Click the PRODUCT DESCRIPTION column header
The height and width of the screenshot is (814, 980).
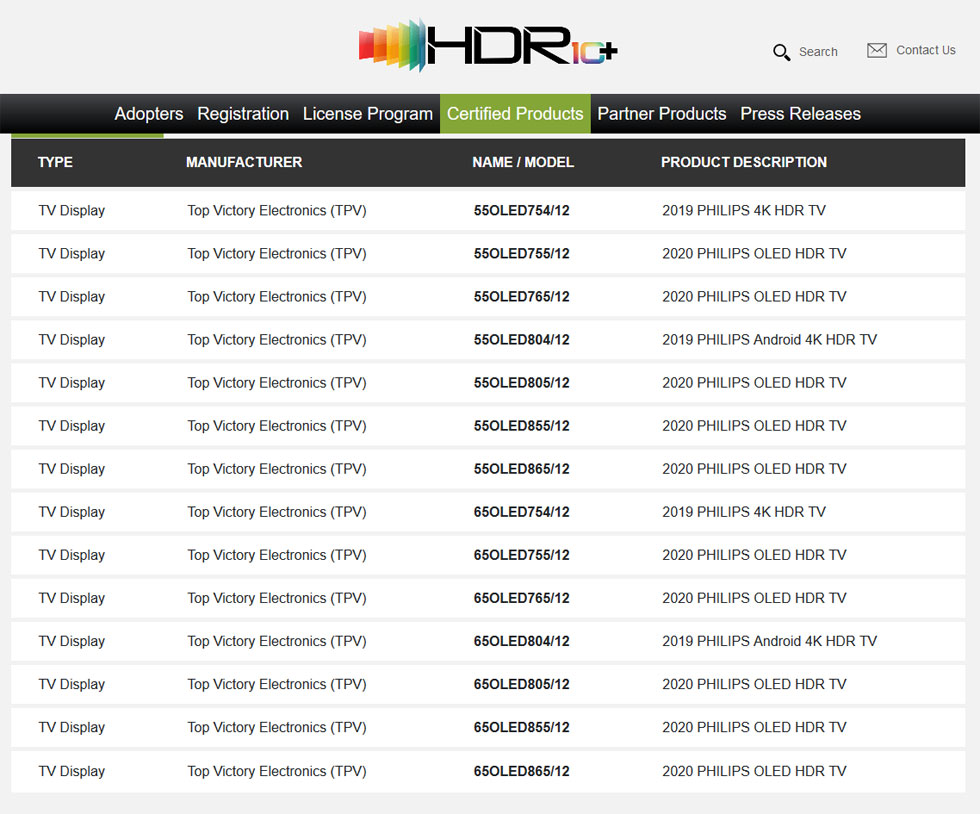click(744, 163)
